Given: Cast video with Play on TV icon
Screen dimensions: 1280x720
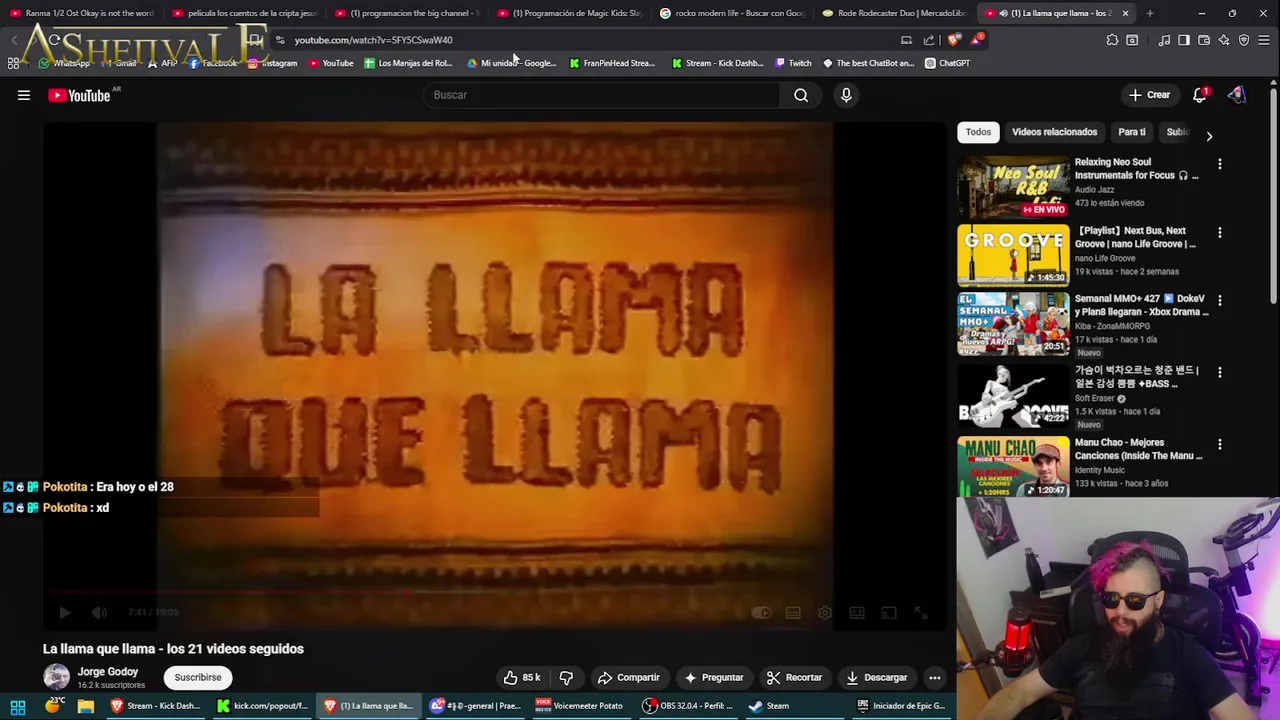Looking at the screenshot, I should pos(889,613).
